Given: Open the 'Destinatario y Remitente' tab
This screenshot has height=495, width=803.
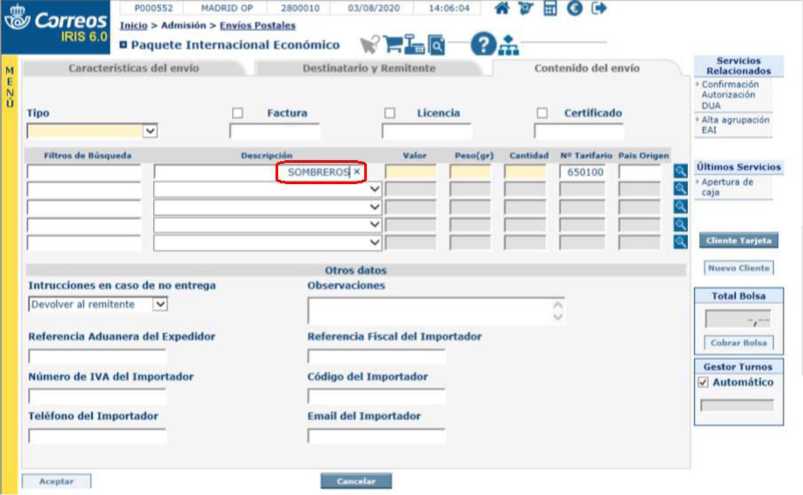Looking at the screenshot, I should pyautogui.click(x=368, y=68).
